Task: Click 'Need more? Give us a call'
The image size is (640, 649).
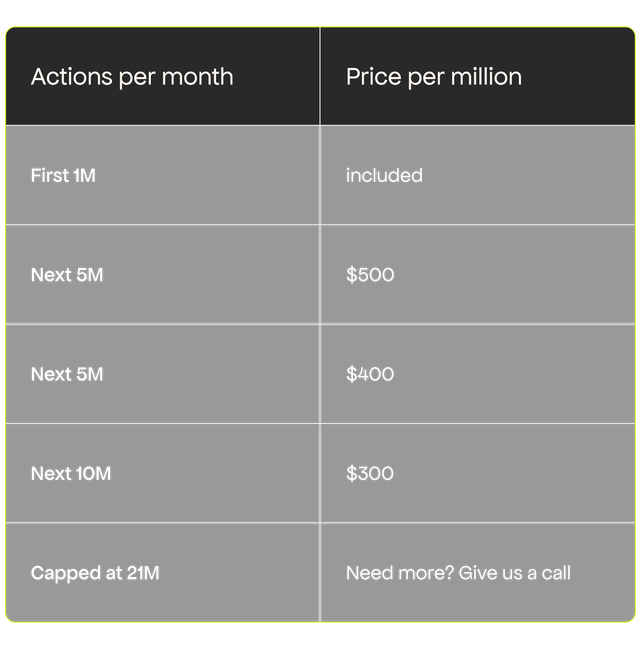Action: (x=458, y=573)
